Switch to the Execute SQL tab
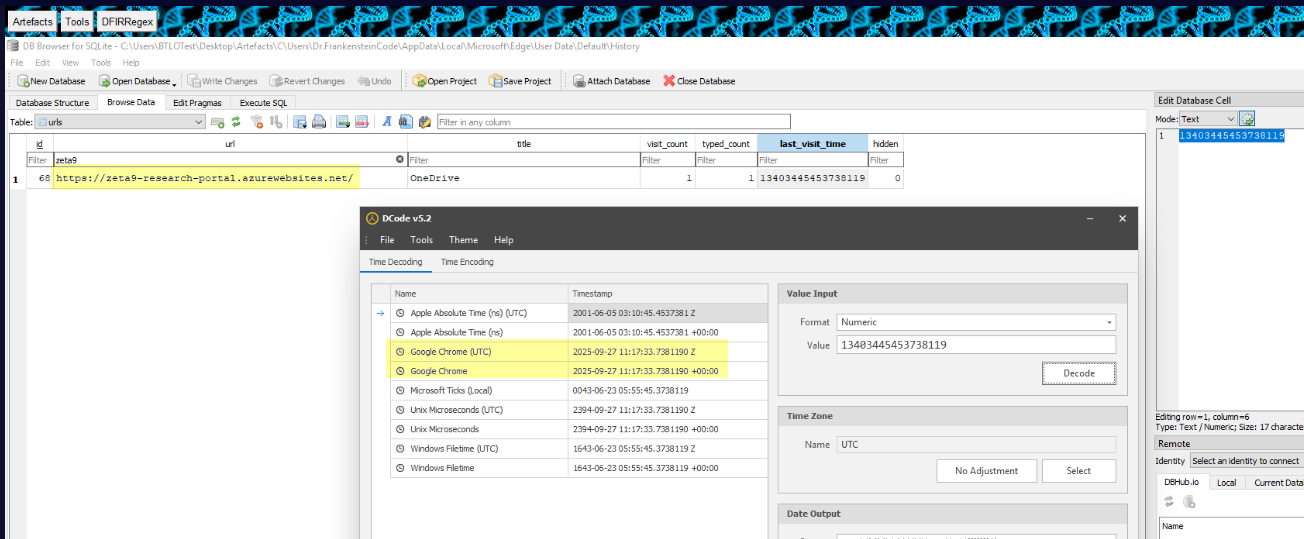 [x=263, y=102]
